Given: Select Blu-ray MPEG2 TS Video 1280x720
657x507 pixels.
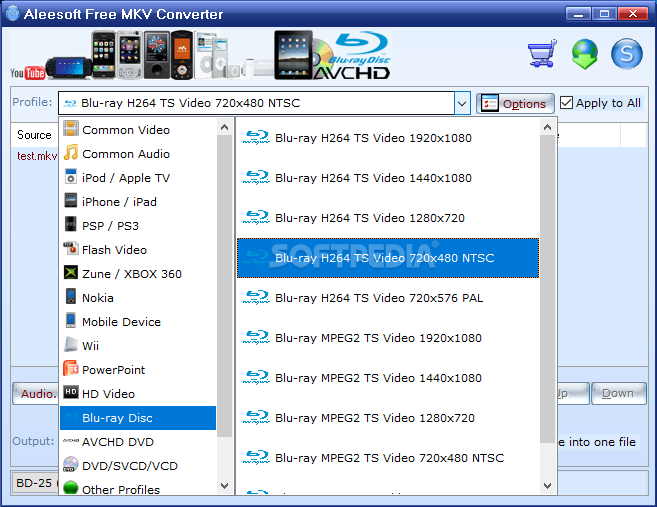Looking at the screenshot, I should click(x=388, y=418).
